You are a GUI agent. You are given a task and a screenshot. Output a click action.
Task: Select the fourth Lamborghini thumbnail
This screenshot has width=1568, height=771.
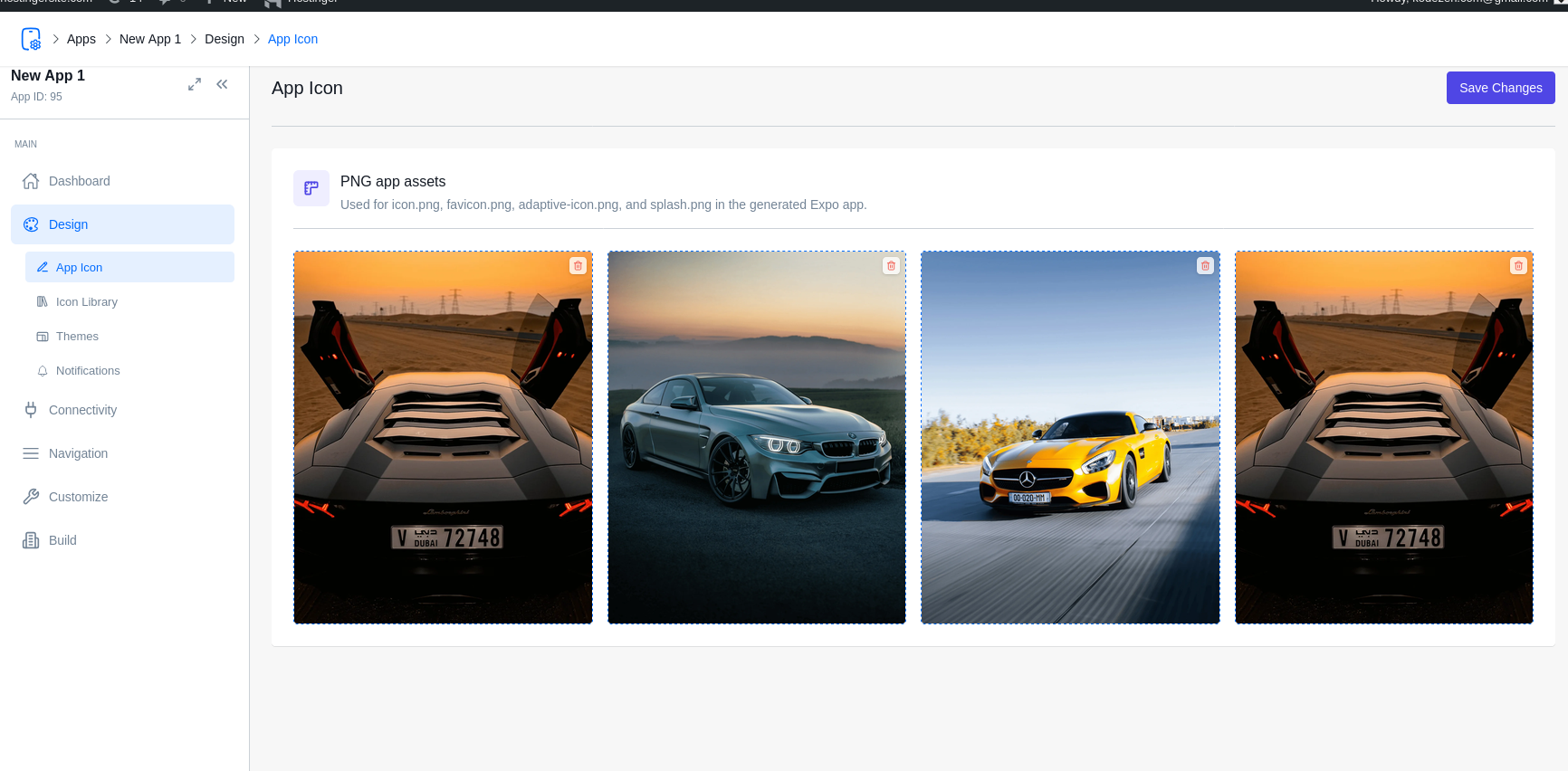click(1384, 437)
